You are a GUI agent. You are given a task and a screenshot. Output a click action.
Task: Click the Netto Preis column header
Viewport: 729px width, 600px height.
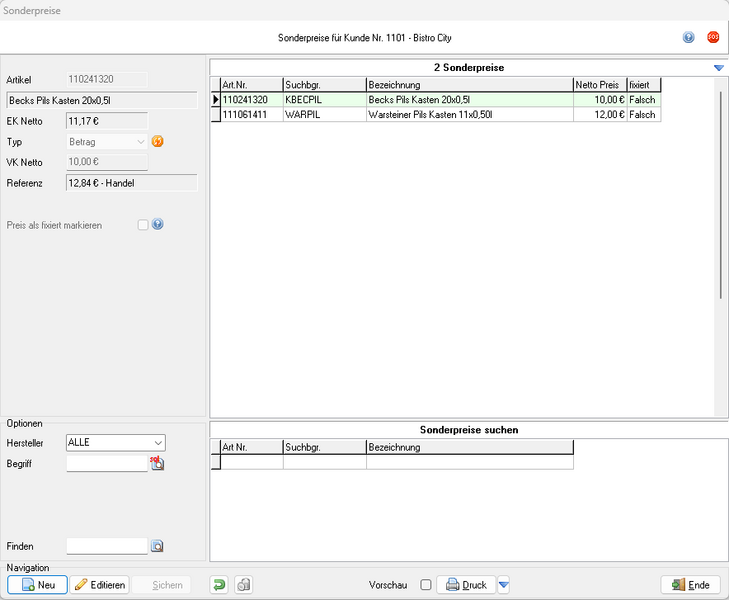click(x=600, y=85)
